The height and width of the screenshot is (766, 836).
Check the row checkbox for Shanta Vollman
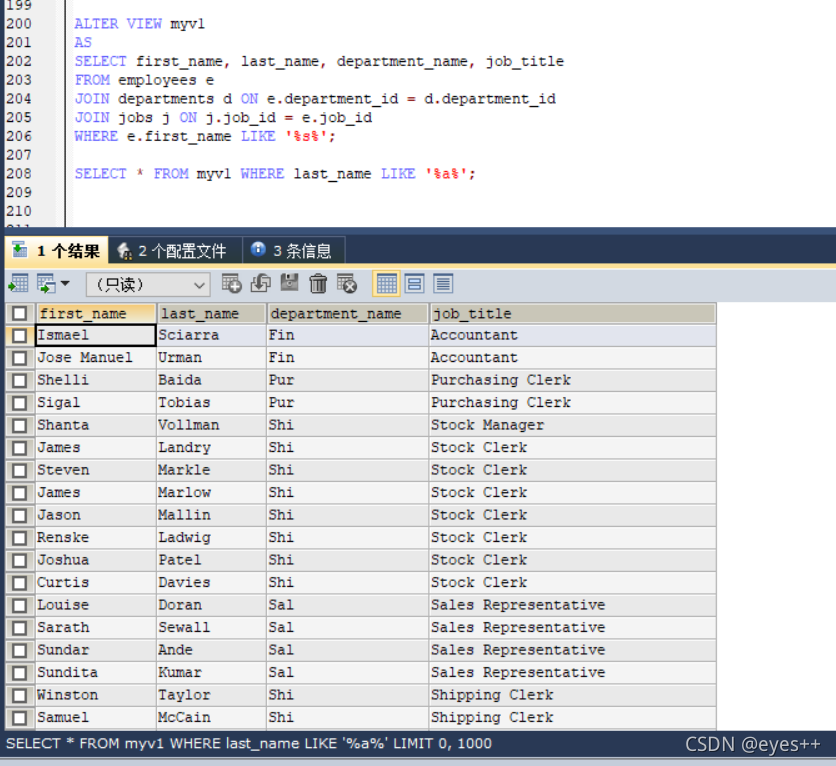coord(20,425)
